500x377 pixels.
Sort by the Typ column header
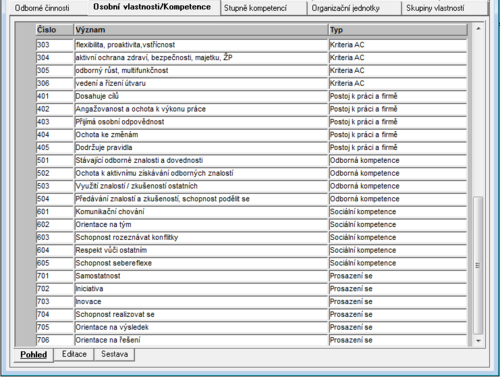tap(398, 30)
